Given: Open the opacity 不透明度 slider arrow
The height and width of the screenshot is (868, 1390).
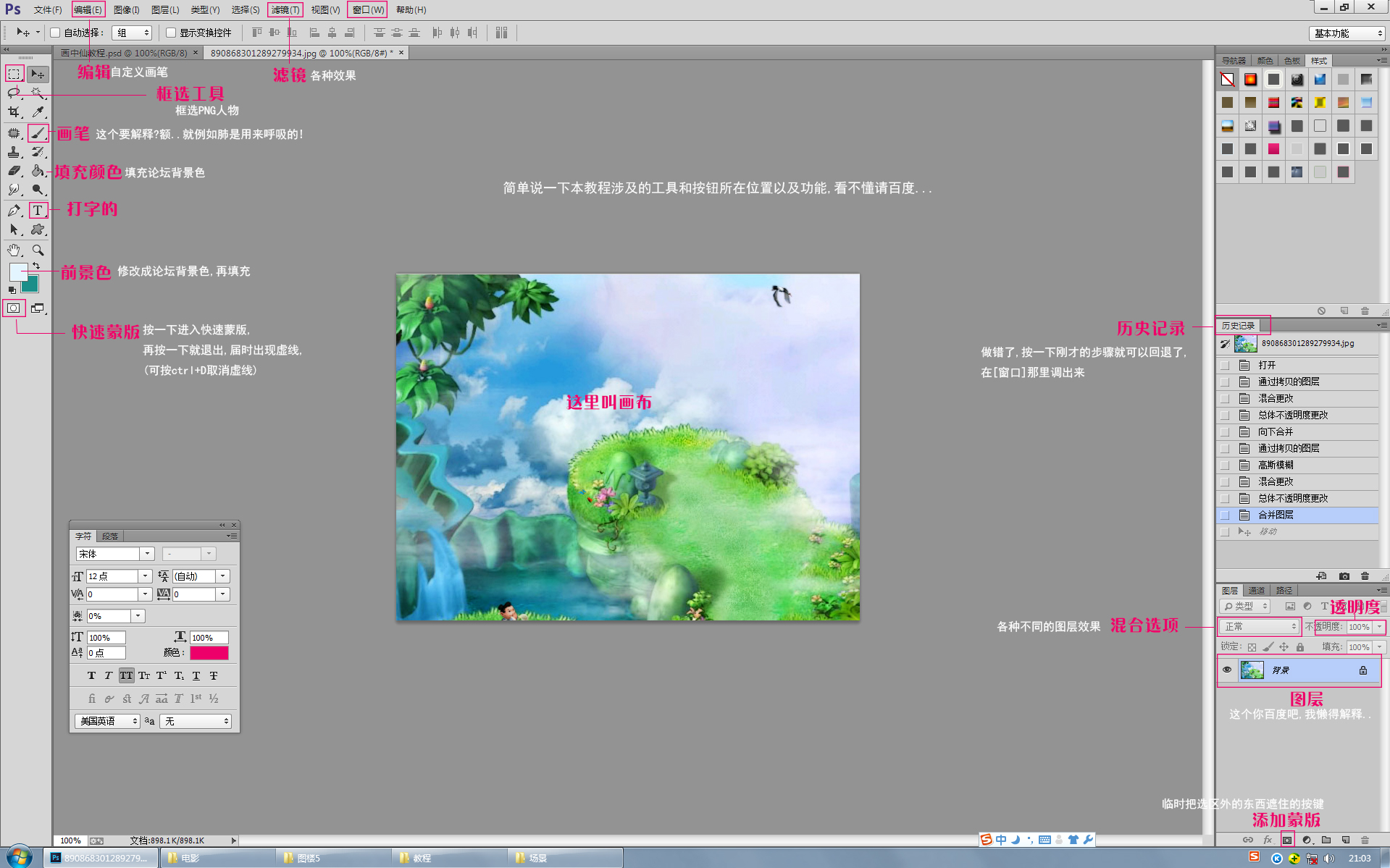Looking at the screenshot, I should [1379, 626].
